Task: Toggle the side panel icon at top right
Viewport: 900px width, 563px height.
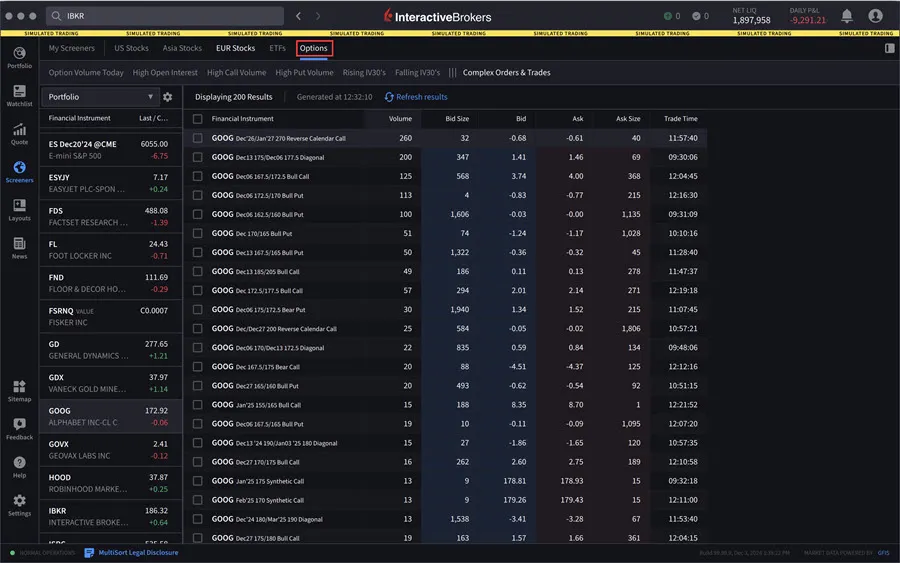Action: [x=890, y=48]
